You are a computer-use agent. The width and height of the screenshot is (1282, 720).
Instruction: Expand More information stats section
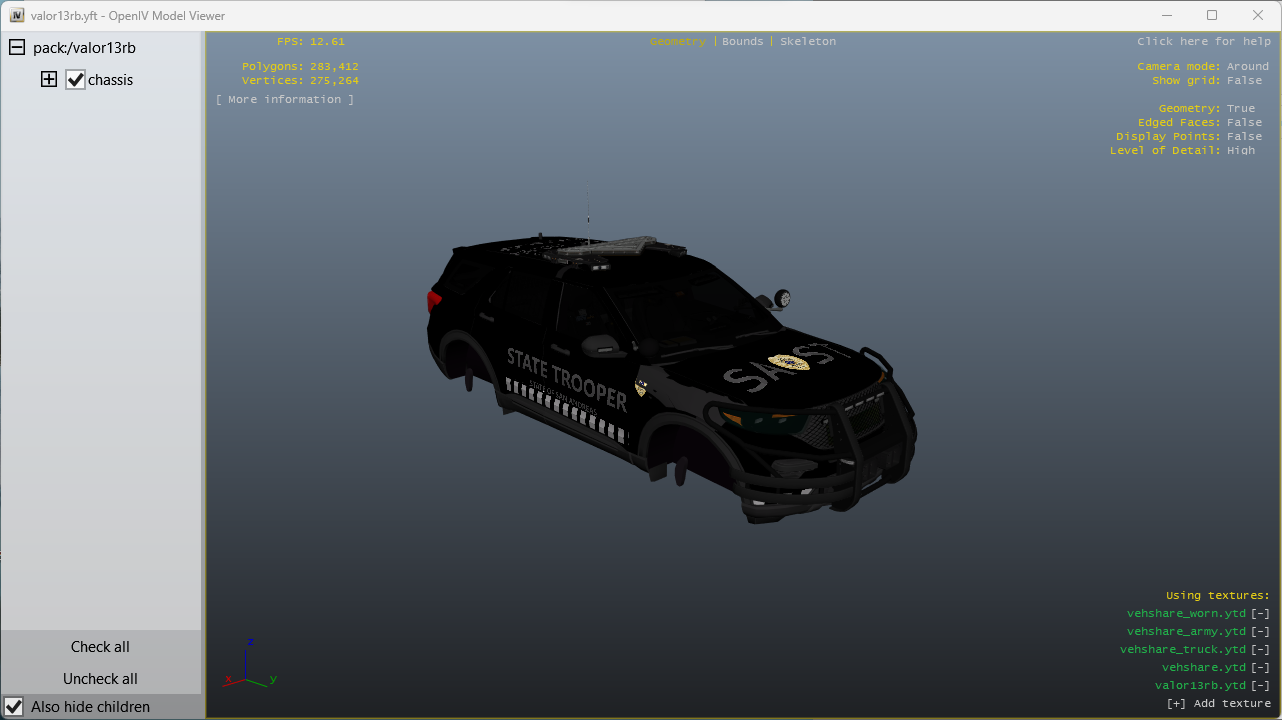(x=285, y=100)
